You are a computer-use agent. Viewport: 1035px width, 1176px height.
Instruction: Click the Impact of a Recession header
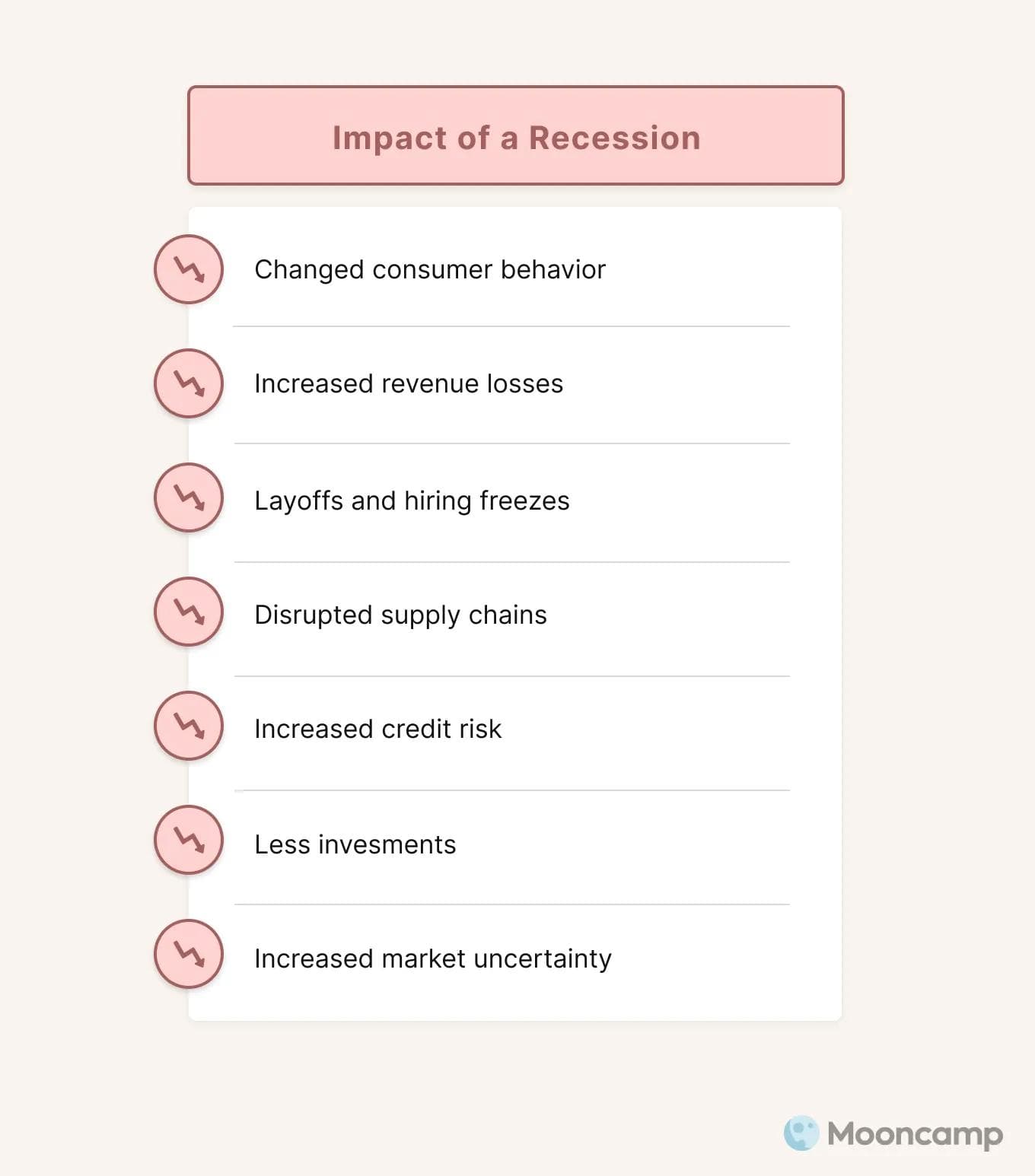point(516,137)
